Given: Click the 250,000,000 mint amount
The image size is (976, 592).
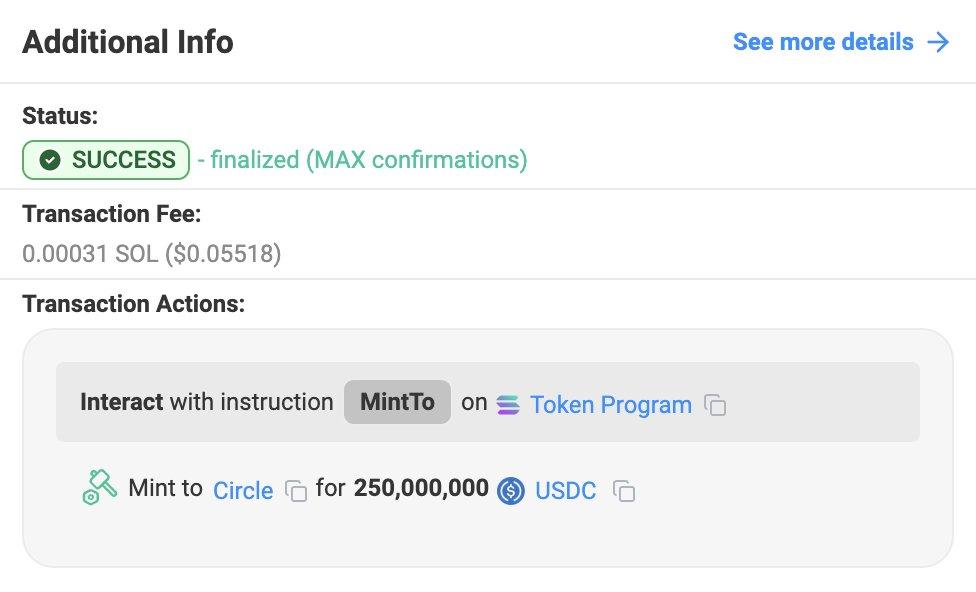Looking at the screenshot, I should pos(421,488).
